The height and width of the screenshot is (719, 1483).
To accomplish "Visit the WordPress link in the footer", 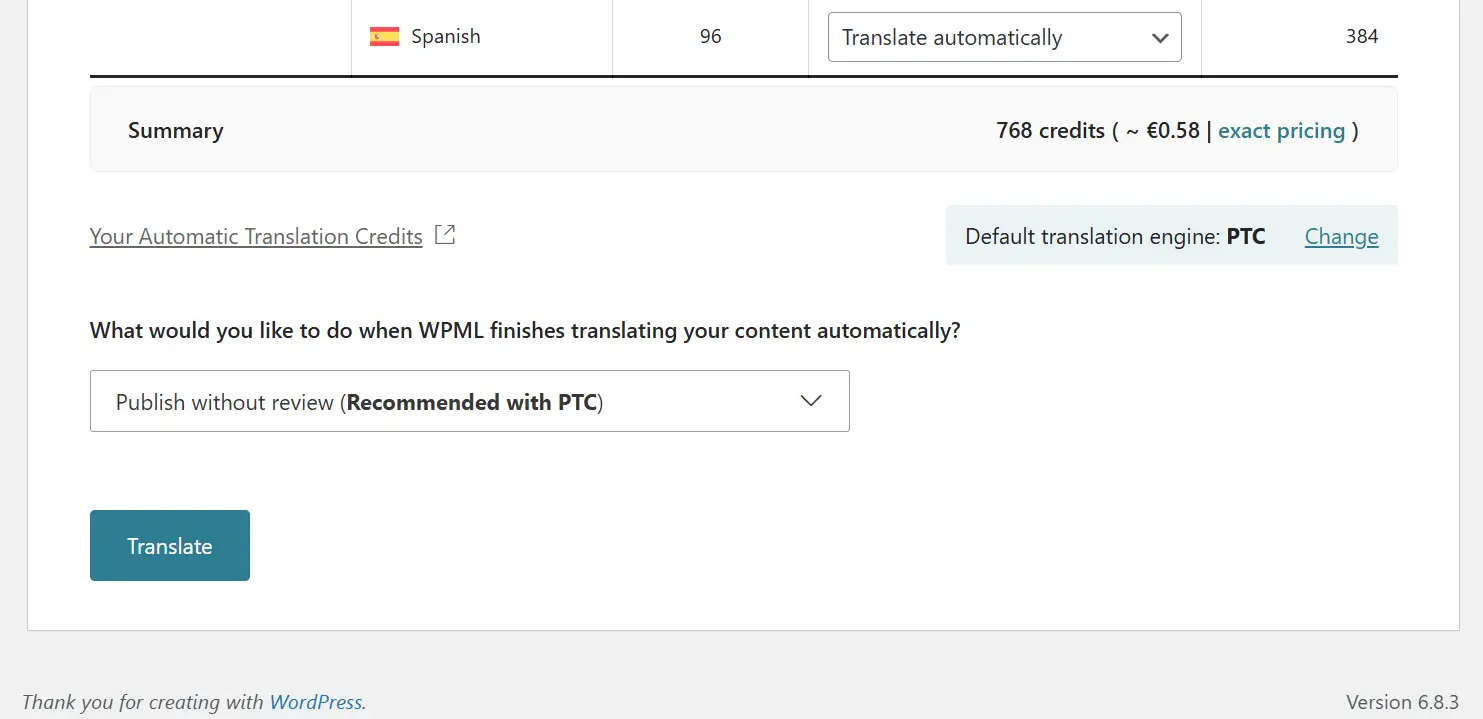I will click(315, 701).
